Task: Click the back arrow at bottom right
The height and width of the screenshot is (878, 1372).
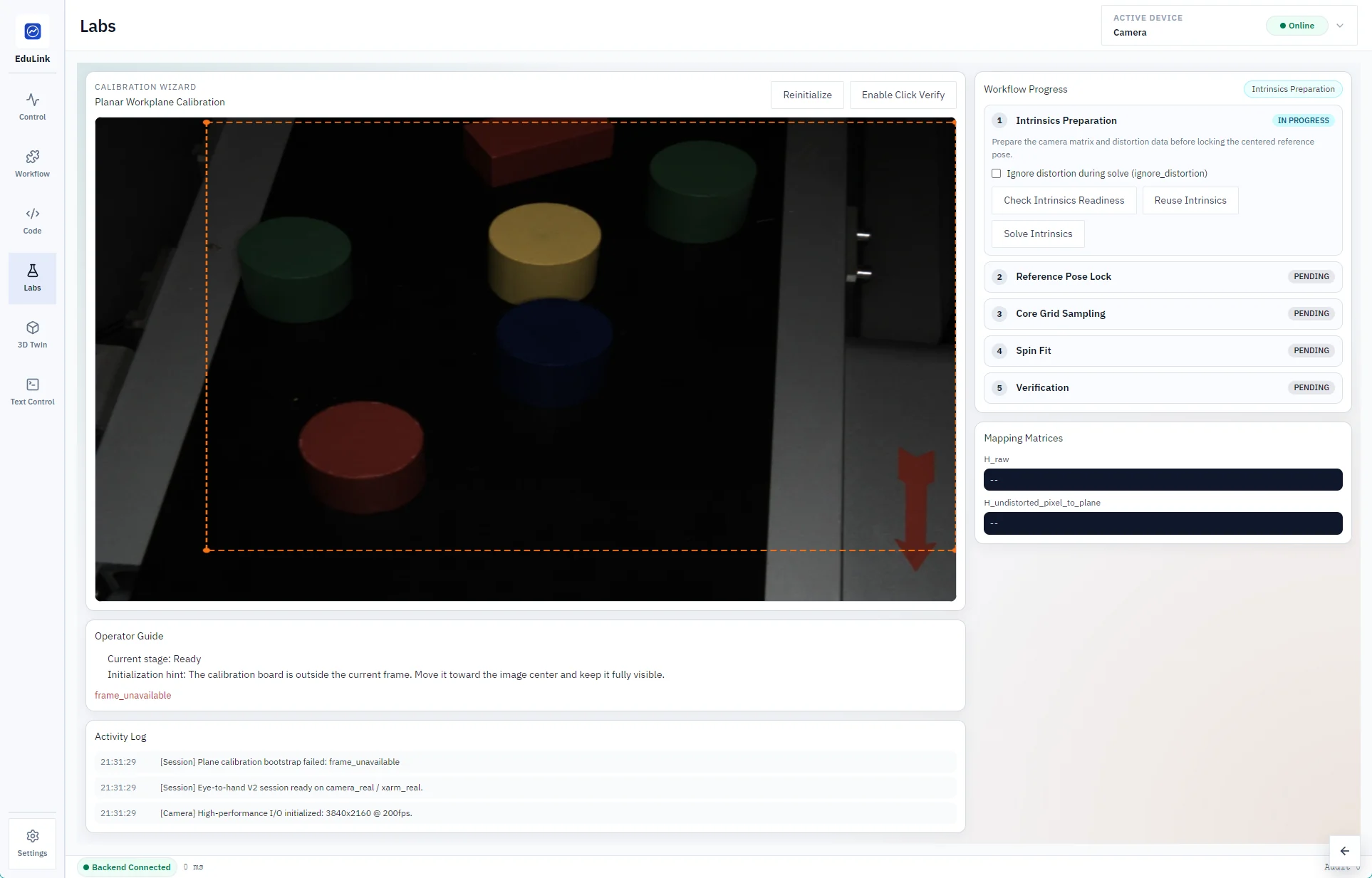Action: (1345, 851)
